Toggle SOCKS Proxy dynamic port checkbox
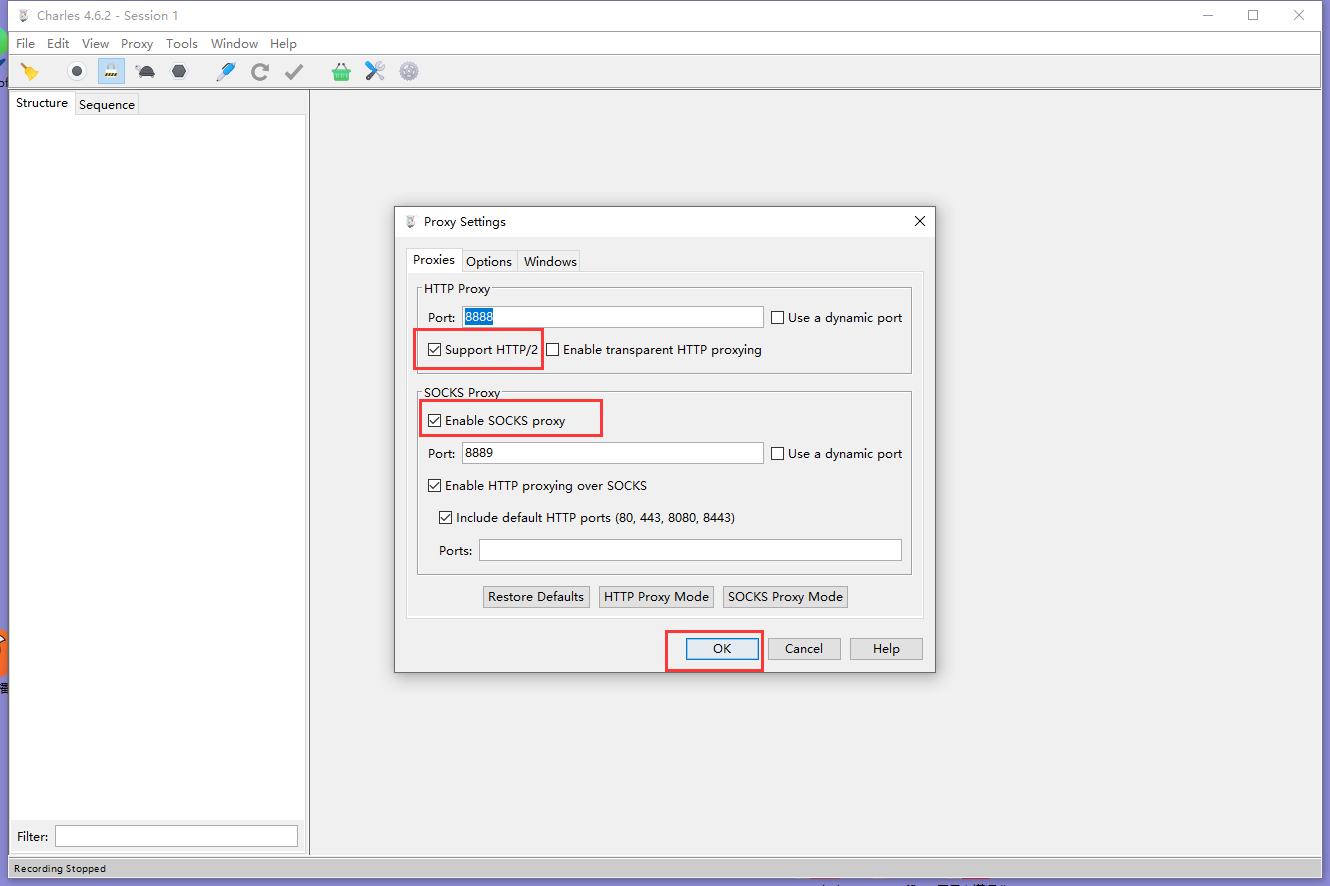 [x=777, y=454]
